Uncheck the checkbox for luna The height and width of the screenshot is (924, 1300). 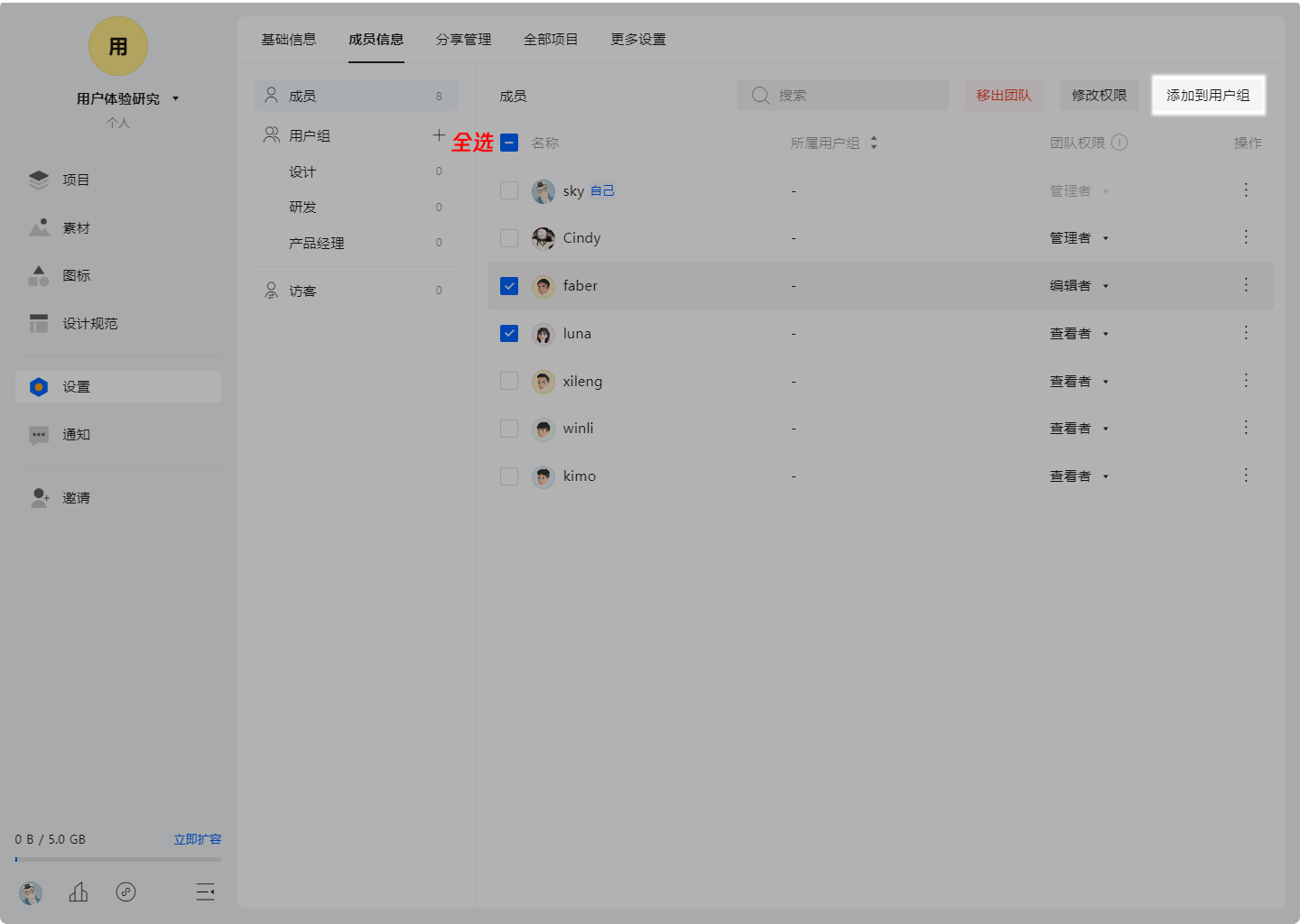(509, 333)
